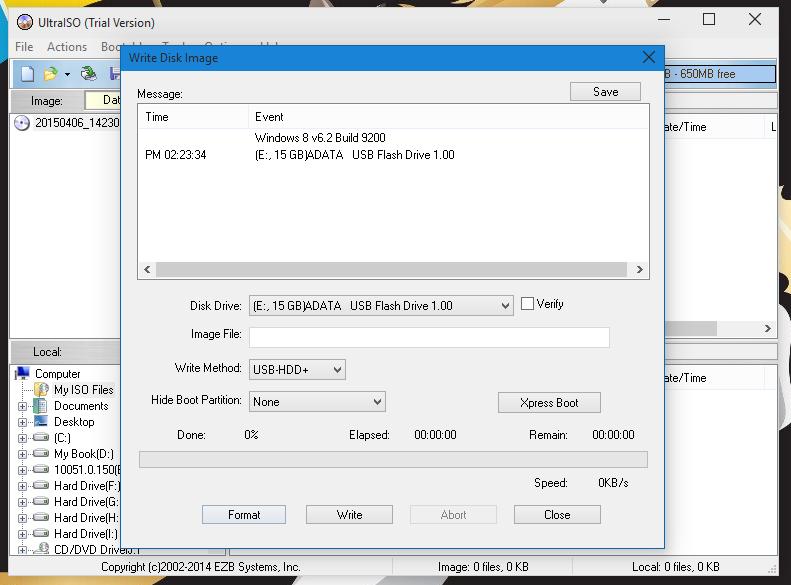Expand the (C:) drive tree node
Image resolution: width=791 pixels, height=585 pixels.
(x=23, y=438)
